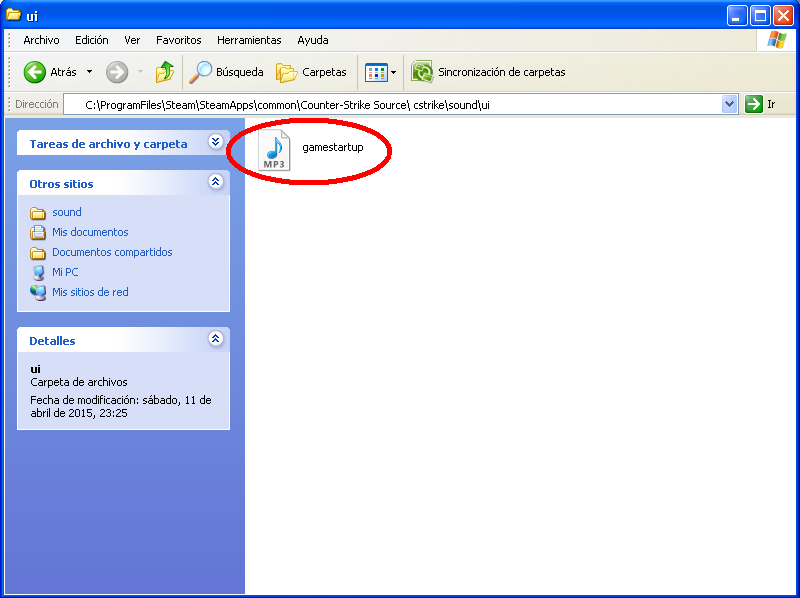Collapse the Otros sitios panel
The image size is (800, 598).
(x=215, y=182)
